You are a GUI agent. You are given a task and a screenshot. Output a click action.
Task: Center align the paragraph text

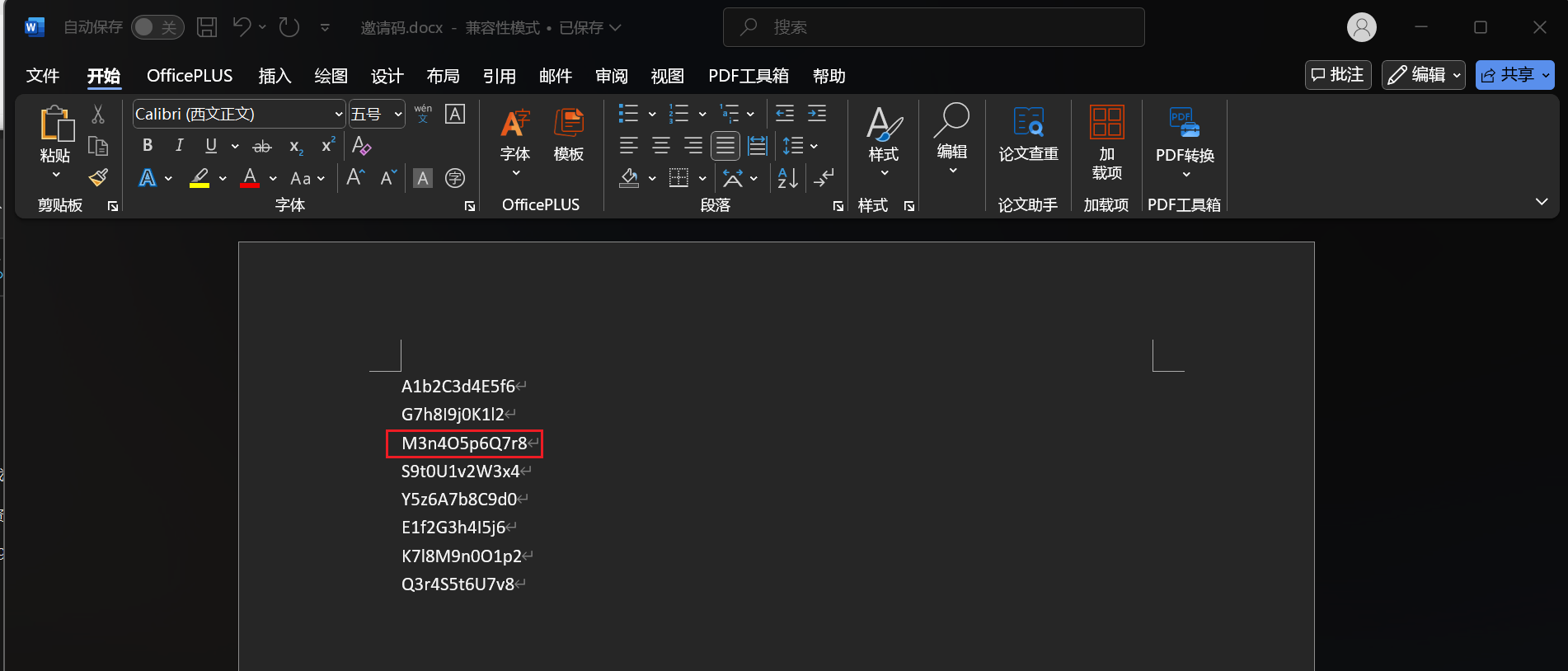pyautogui.click(x=660, y=147)
